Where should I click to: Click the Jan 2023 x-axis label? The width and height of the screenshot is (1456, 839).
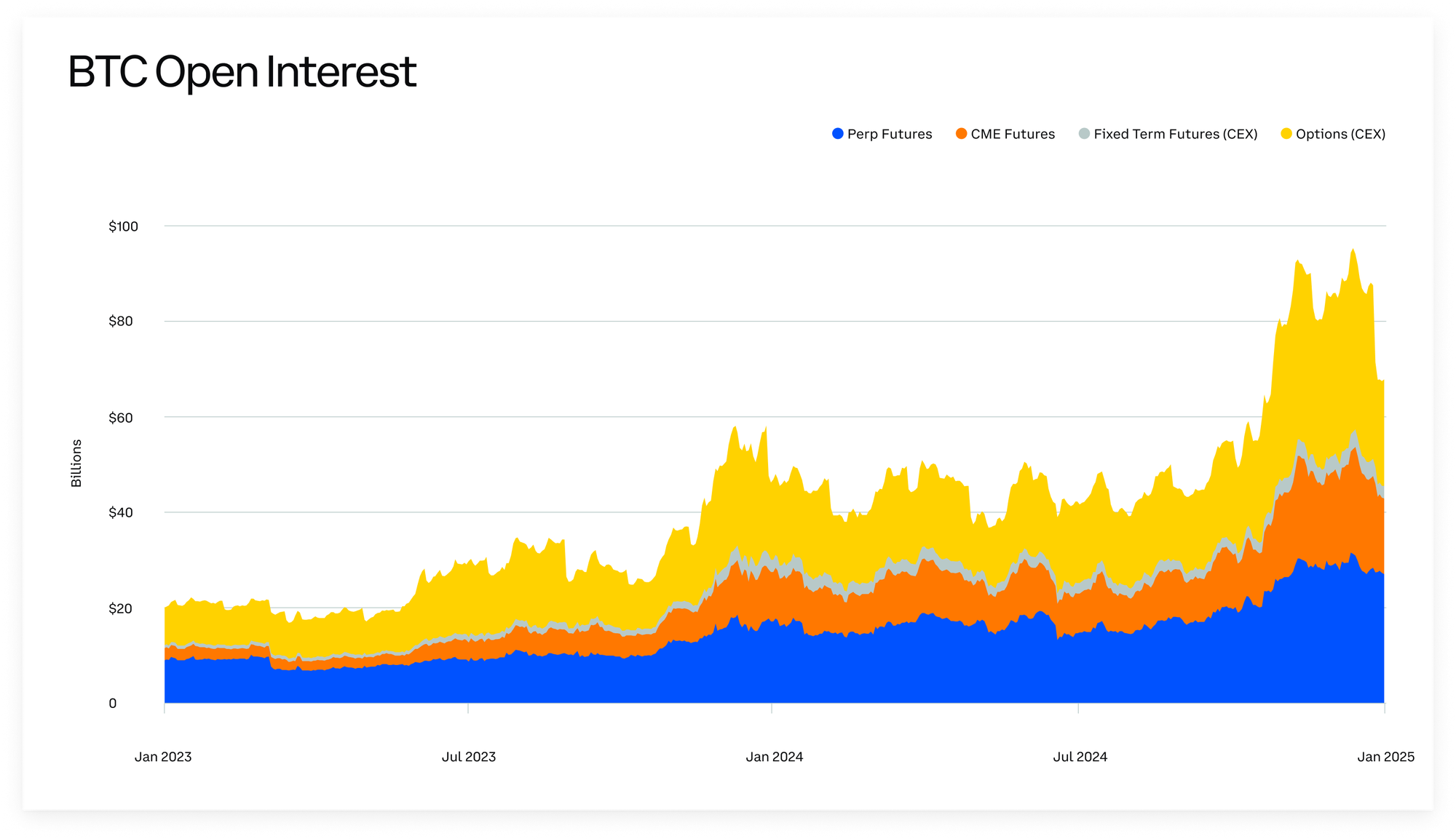tap(163, 757)
